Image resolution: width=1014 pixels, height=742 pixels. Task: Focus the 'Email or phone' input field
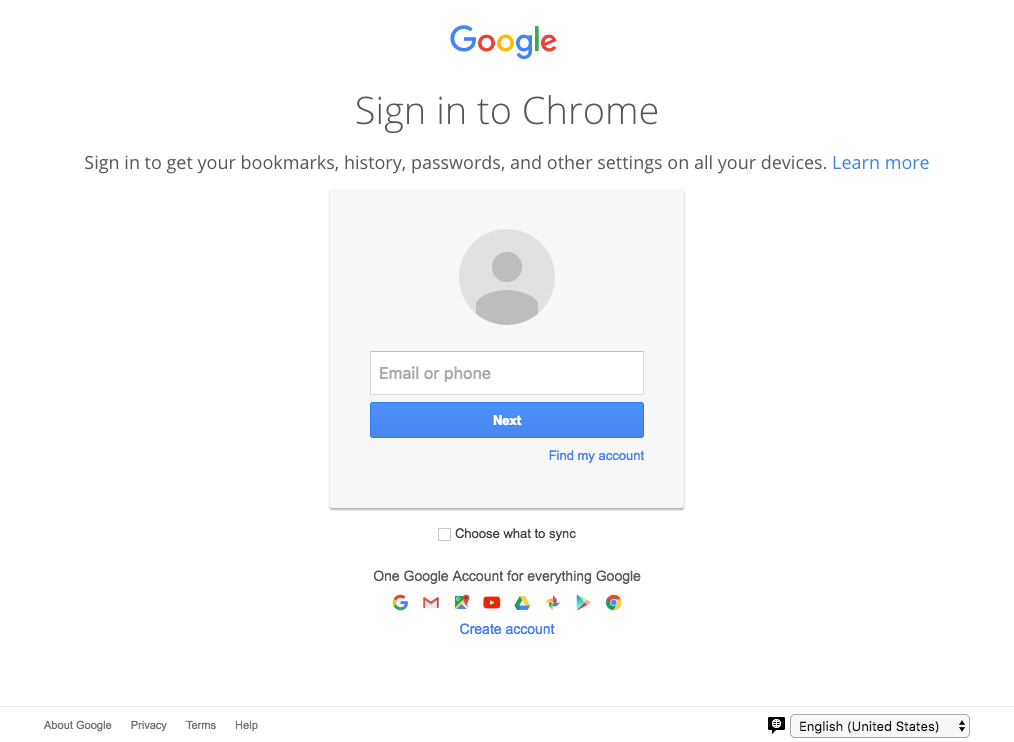click(507, 373)
